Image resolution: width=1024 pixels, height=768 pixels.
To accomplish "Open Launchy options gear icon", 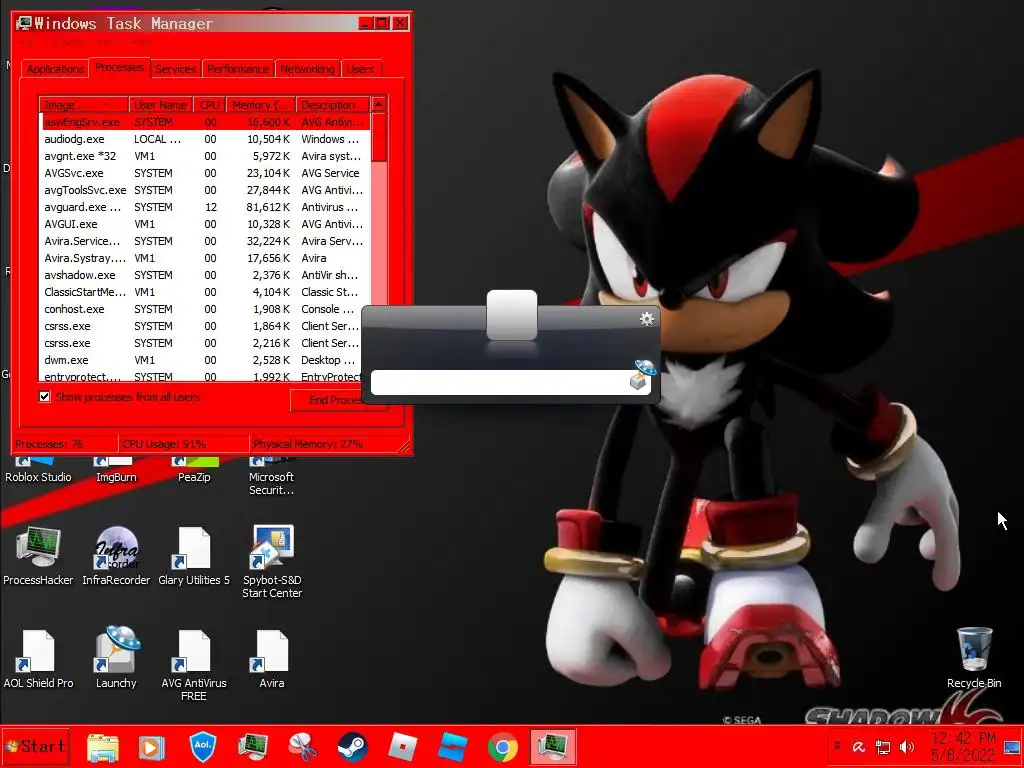I will tap(647, 319).
